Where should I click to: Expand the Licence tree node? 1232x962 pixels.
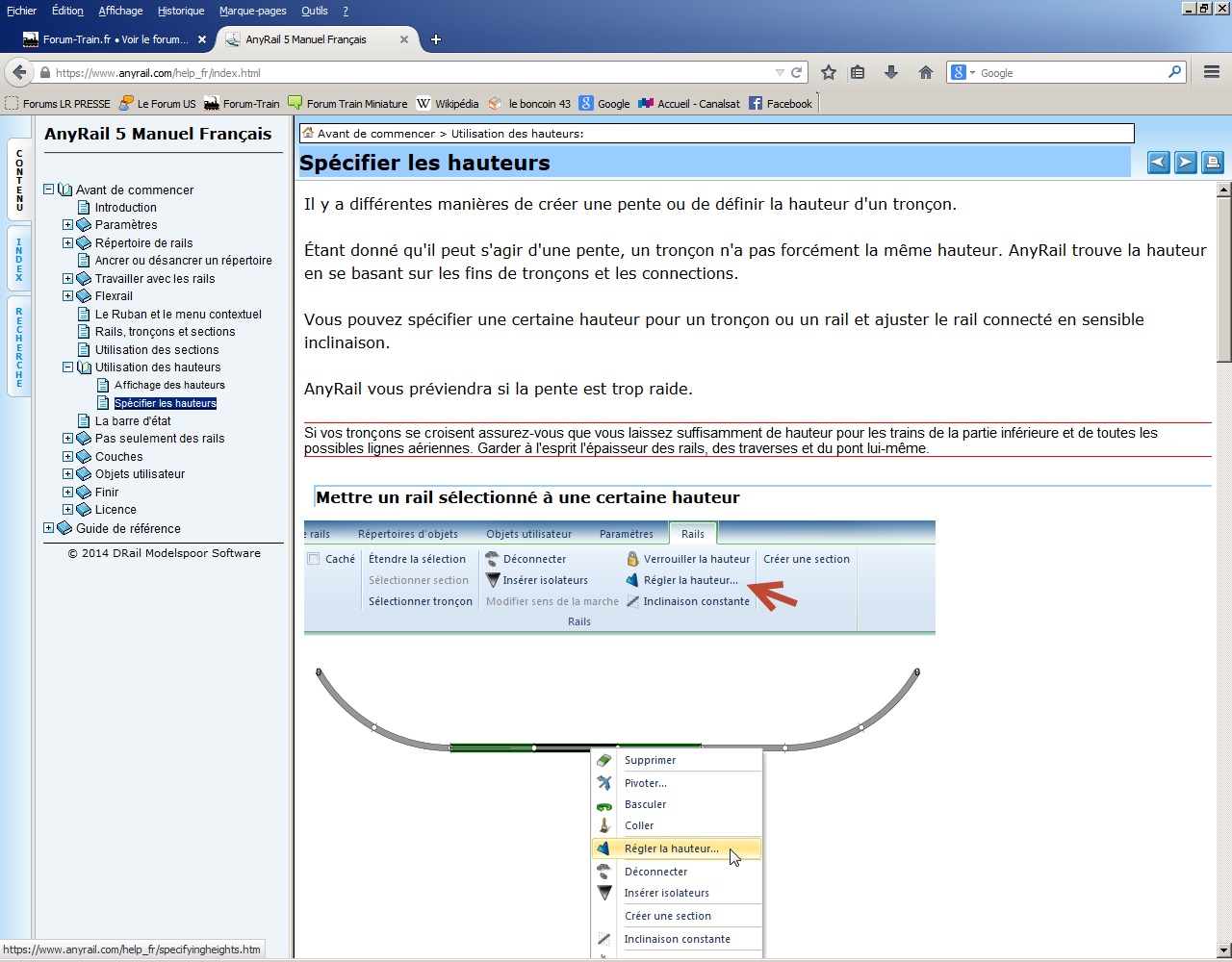tap(68, 510)
